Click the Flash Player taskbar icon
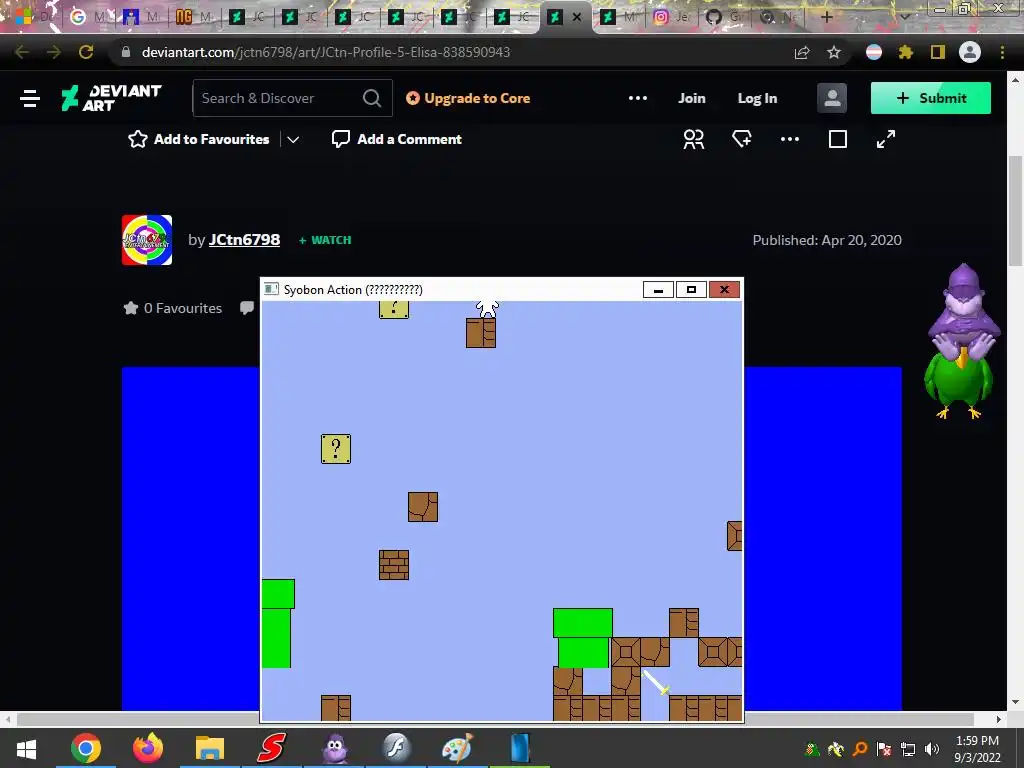1024x768 pixels. pyautogui.click(x=396, y=749)
